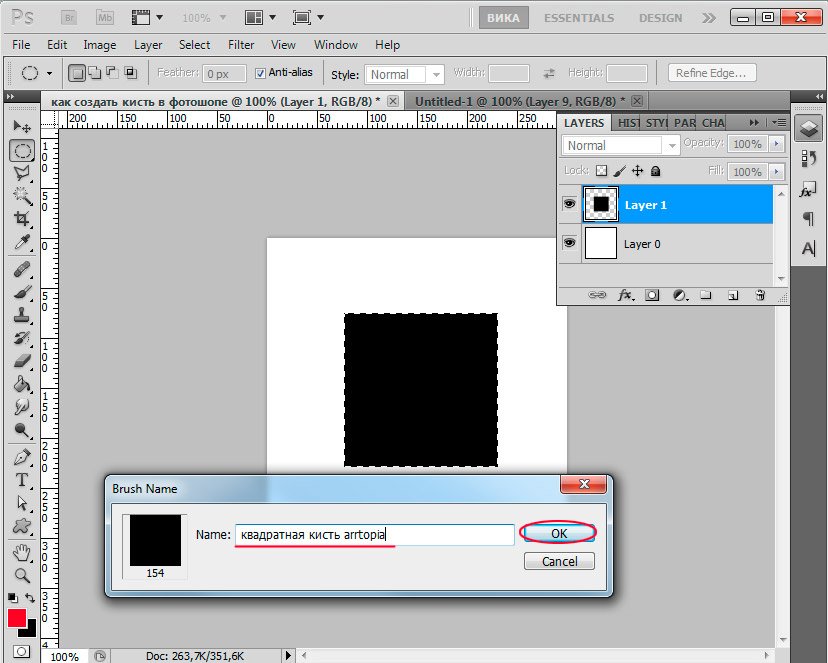Add a layer style via fx icon

625,295
